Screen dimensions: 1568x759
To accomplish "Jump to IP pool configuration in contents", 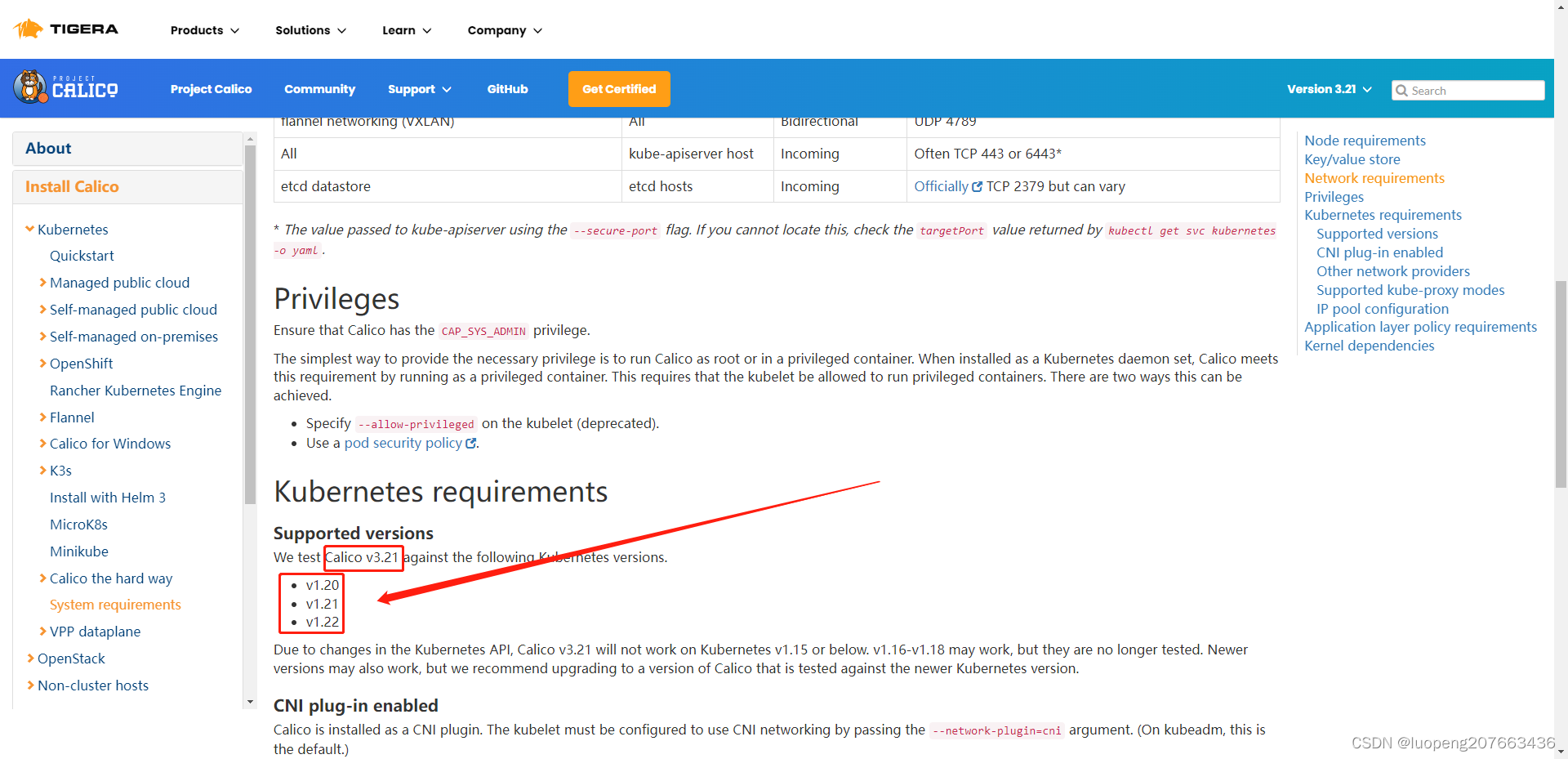I will (x=1383, y=309).
